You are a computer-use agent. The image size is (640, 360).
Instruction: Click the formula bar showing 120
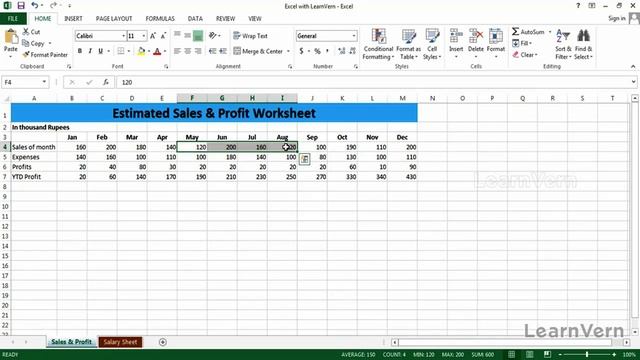tap(376, 82)
